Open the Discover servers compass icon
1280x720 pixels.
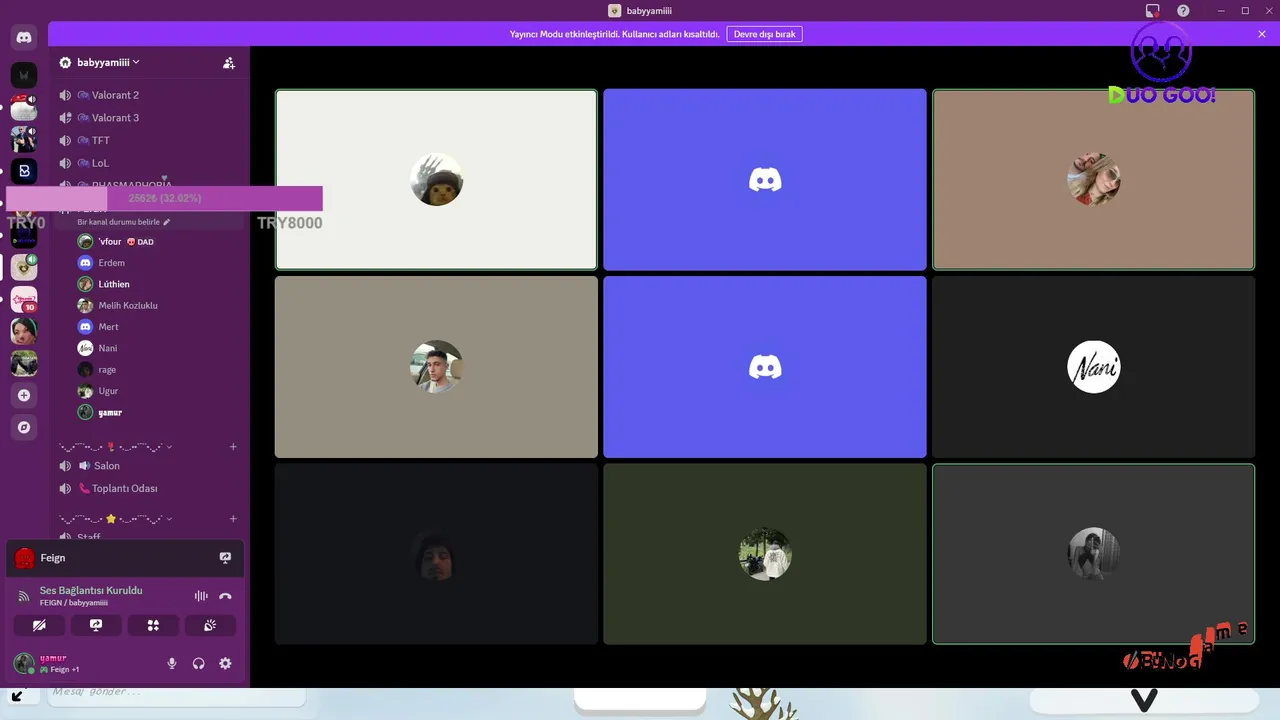click(x=24, y=427)
